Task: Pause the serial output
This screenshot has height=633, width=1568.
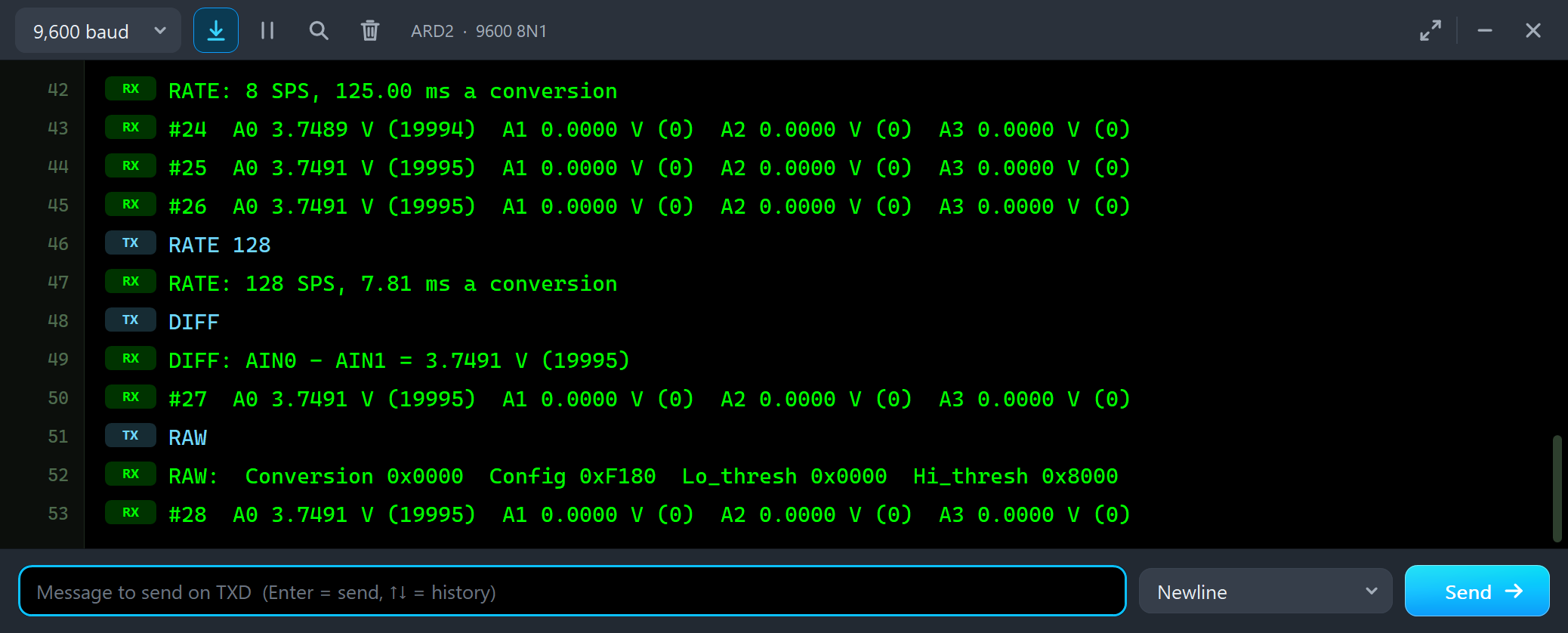Action: (267, 30)
